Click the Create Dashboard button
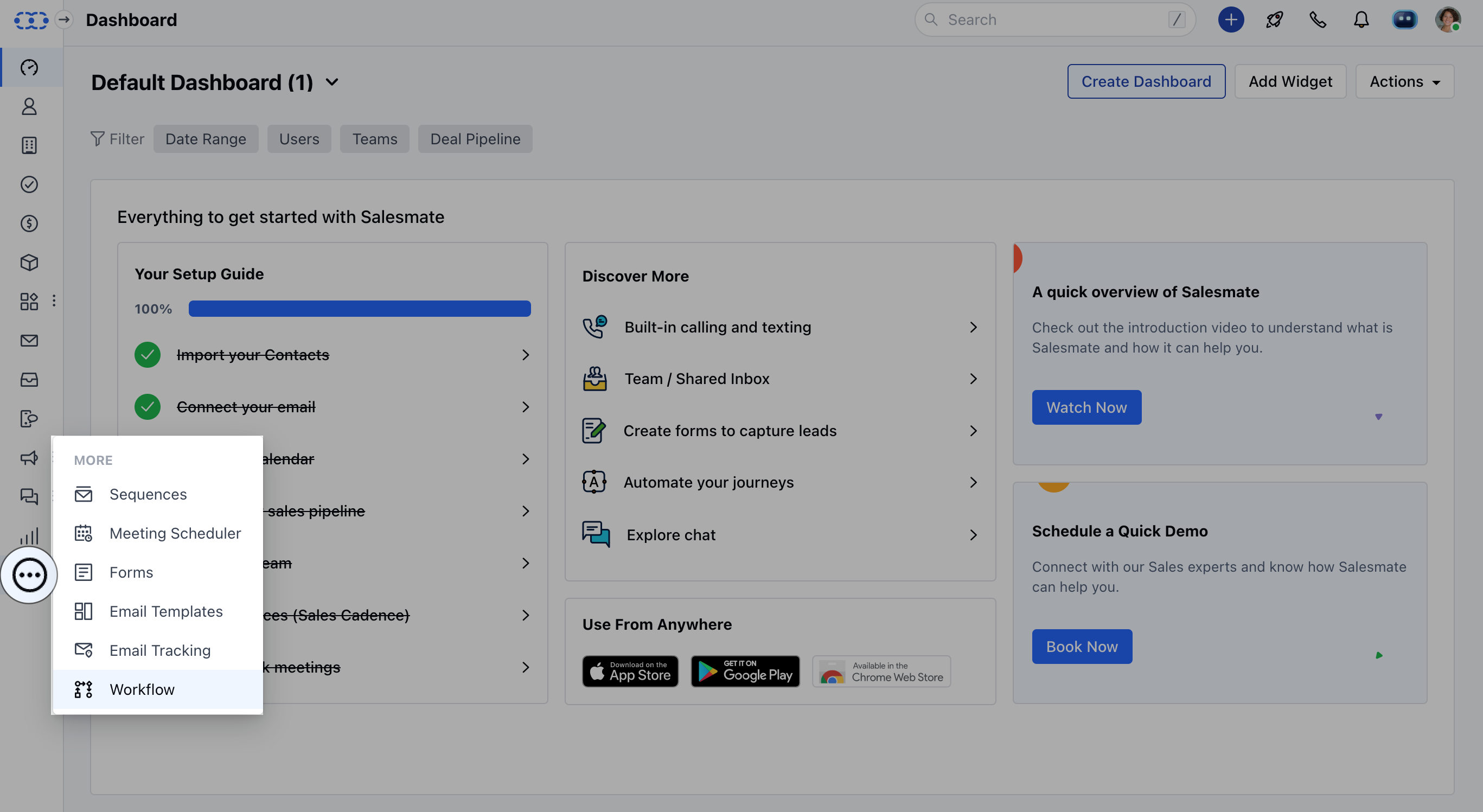The image size is (1483, 812). (1146, 81)
